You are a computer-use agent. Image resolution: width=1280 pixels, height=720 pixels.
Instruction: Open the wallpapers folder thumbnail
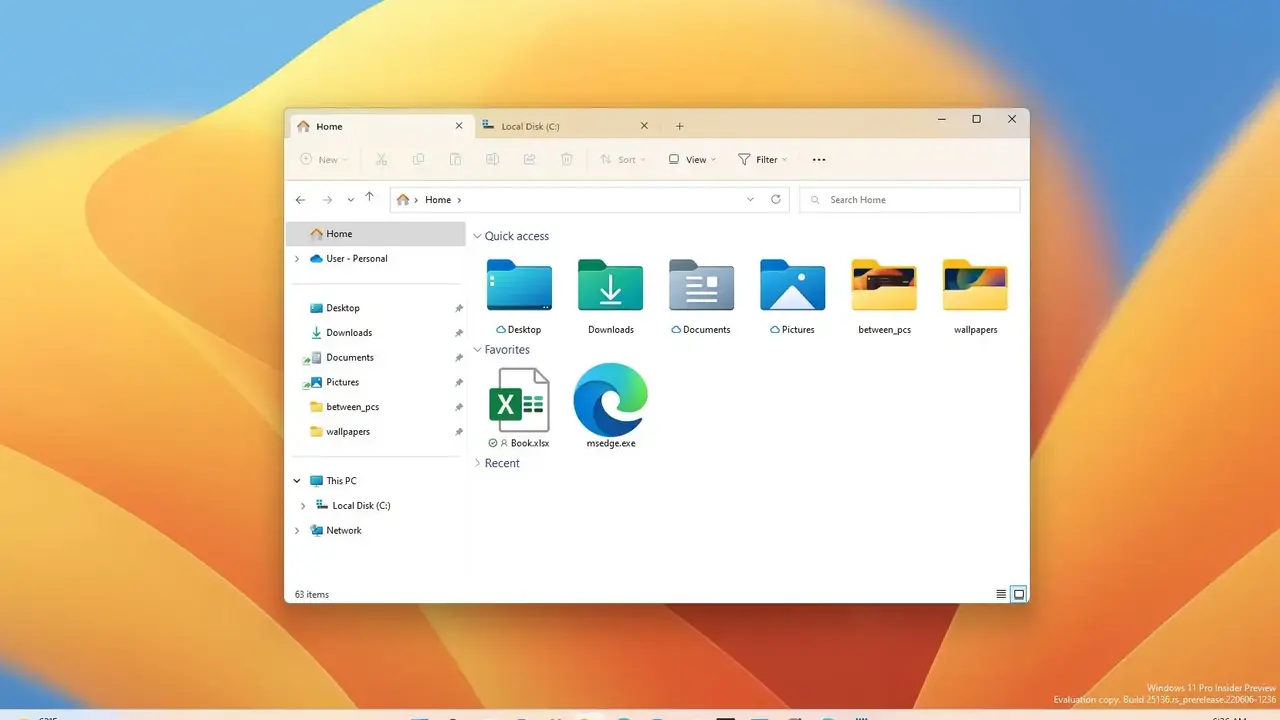[x=975, y=286]
